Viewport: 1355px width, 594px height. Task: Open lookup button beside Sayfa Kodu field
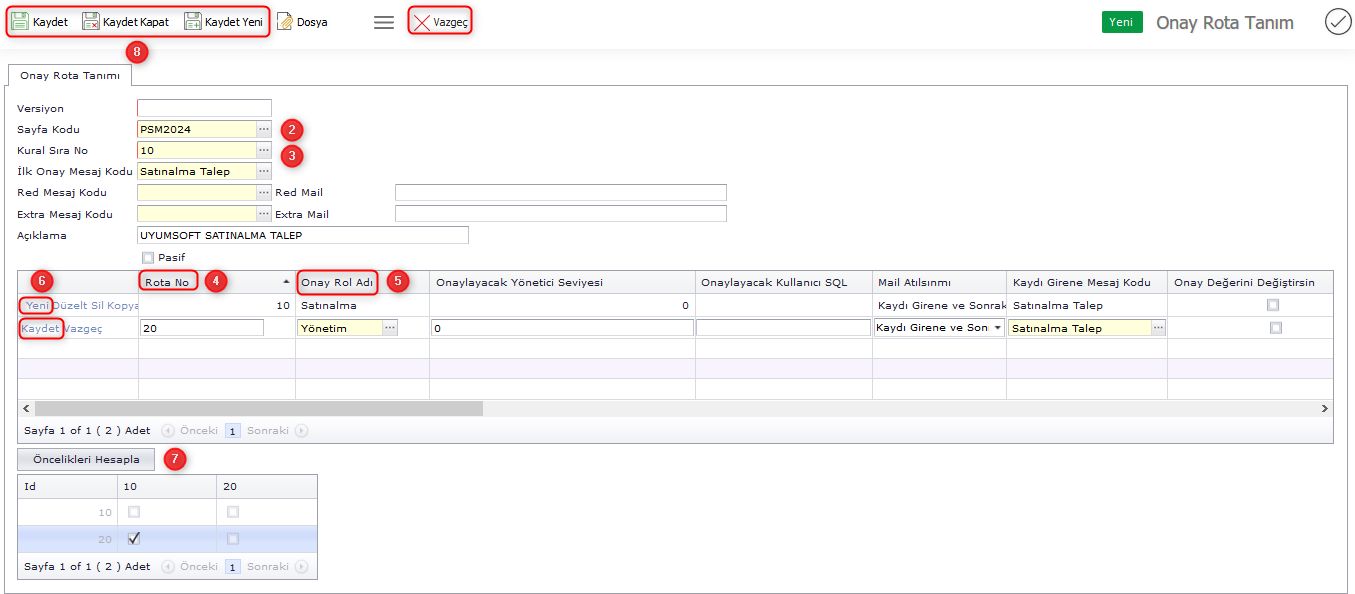264,129
